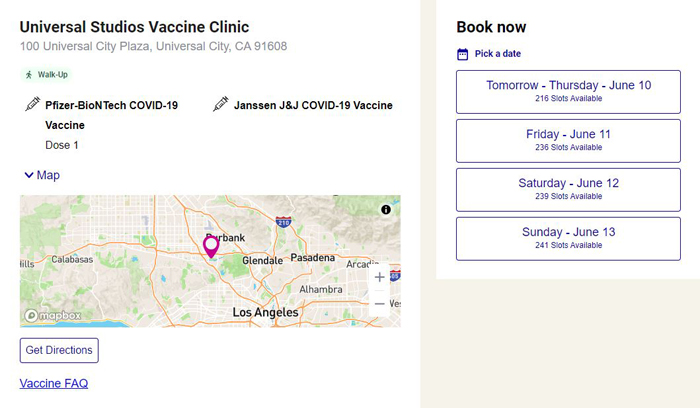The height and width of the screenshot is (408, 700).
Task: Choose the Sunday - June 13 date option
Action: point(568,239)
